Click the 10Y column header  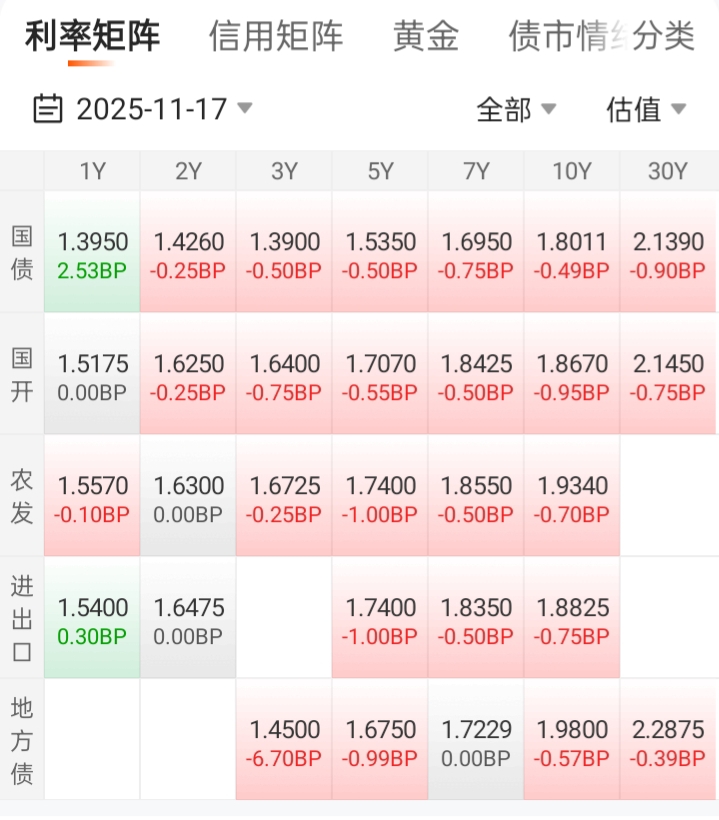[572, 171]
